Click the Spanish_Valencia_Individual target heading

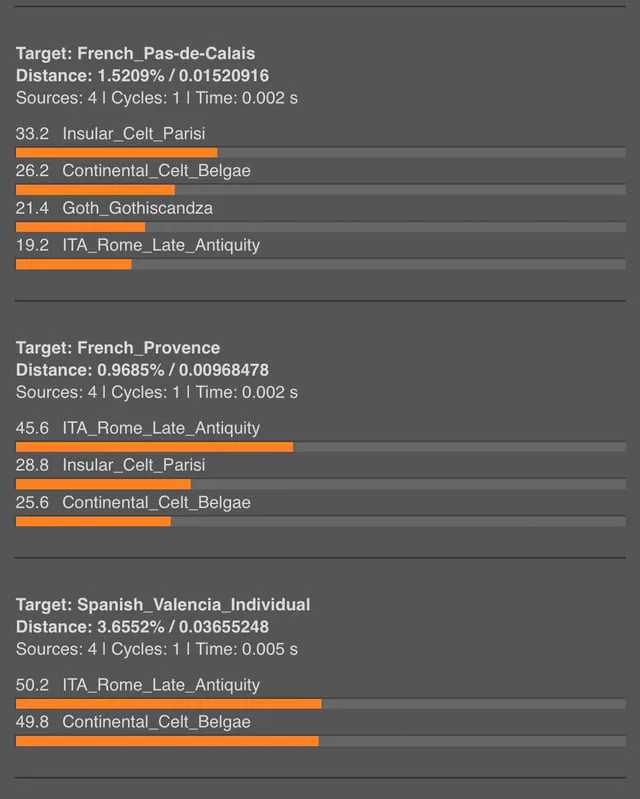point(163,605)
